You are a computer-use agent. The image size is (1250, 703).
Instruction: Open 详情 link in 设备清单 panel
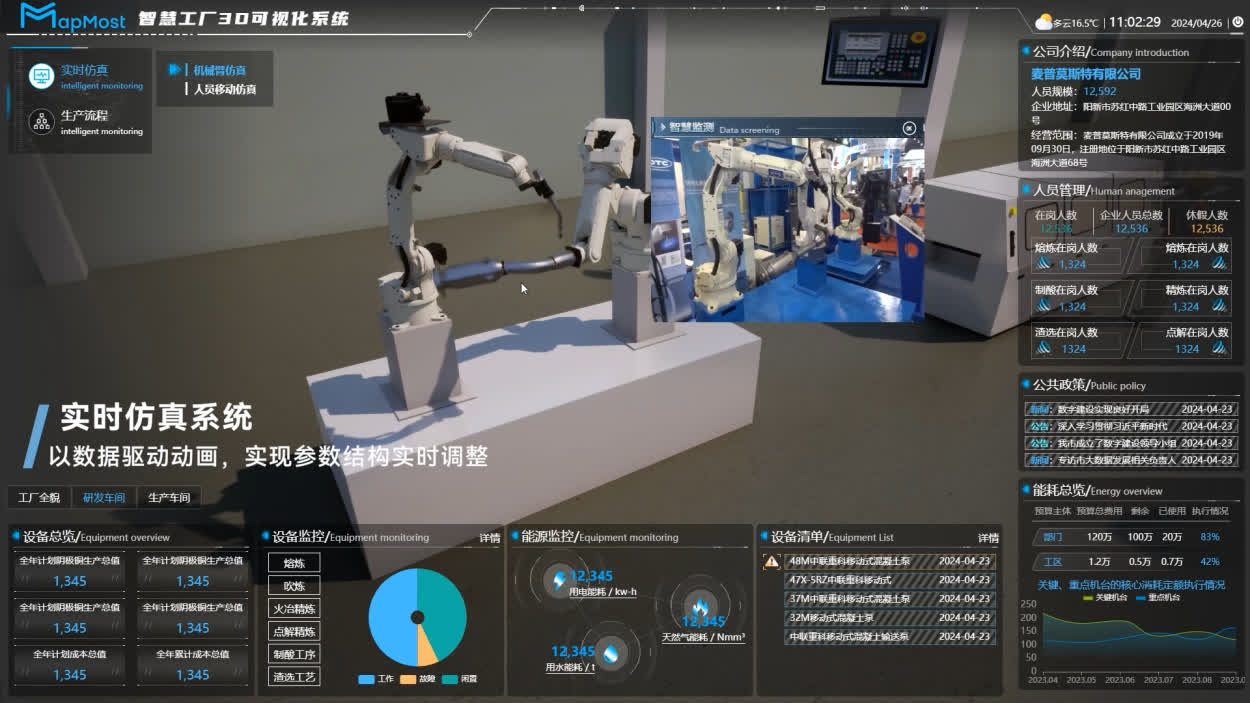[x=988, y=538]
